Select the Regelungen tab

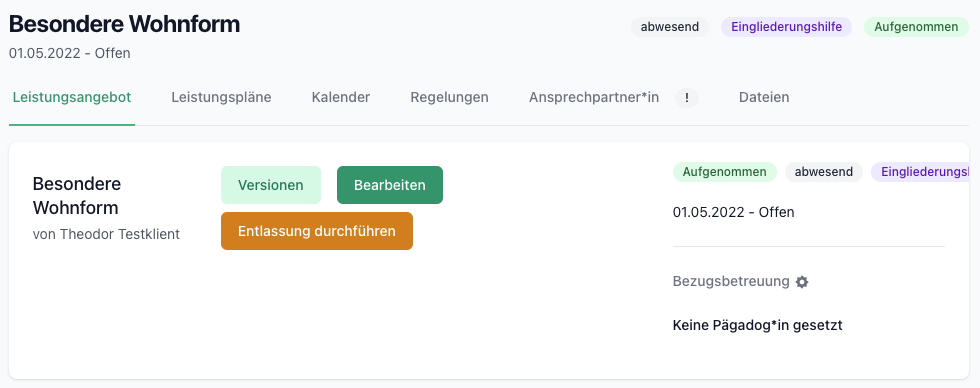449,97
